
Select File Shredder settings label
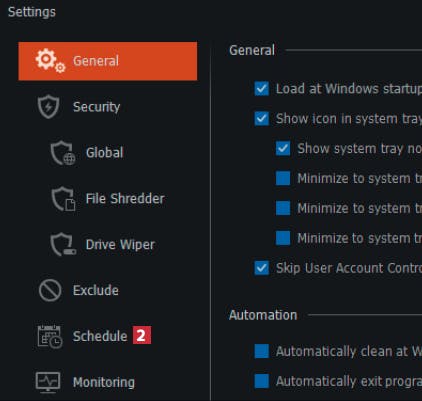(125, 199)
